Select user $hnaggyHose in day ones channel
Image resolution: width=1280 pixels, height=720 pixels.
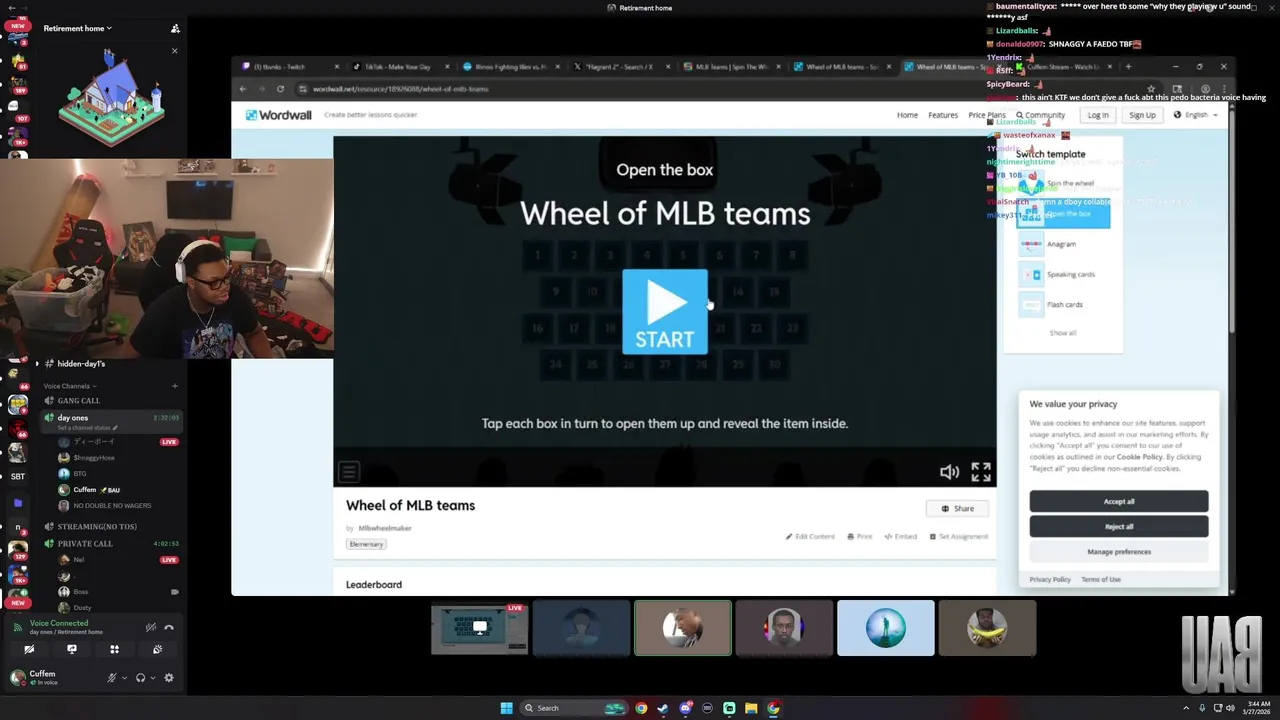[94, 458]
